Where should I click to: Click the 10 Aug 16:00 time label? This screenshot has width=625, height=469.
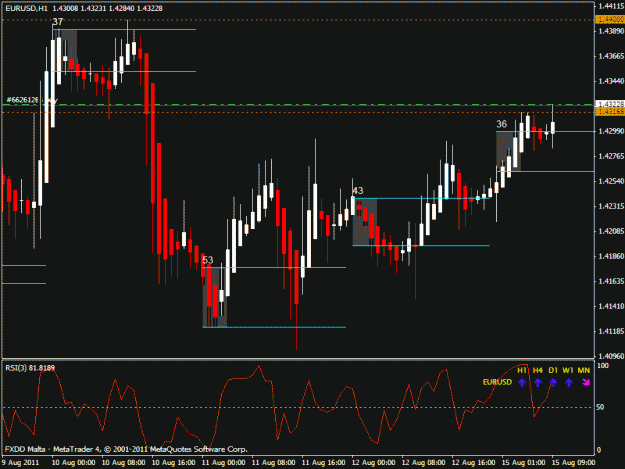pos(173,462)
